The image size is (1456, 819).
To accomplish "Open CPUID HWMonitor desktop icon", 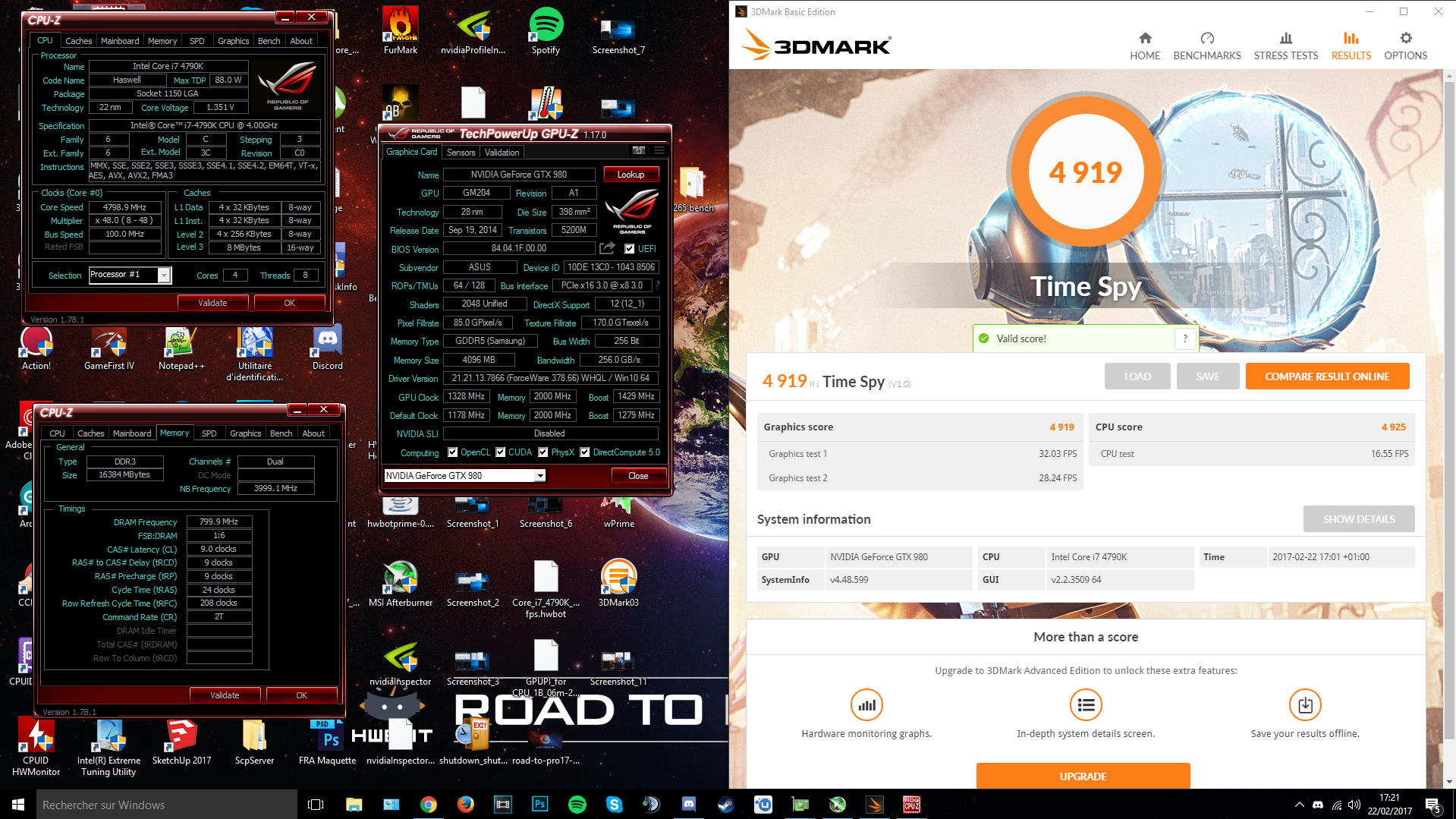I will [36, 747].
